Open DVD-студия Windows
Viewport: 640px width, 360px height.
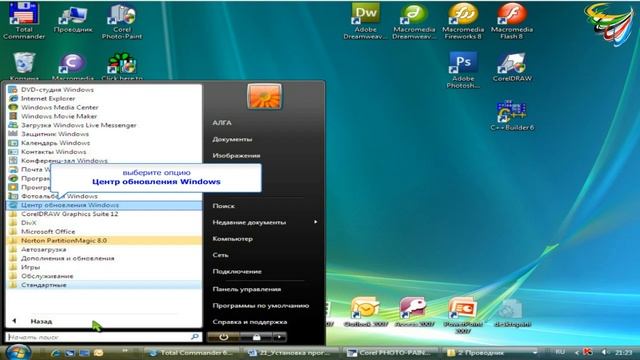104,89
